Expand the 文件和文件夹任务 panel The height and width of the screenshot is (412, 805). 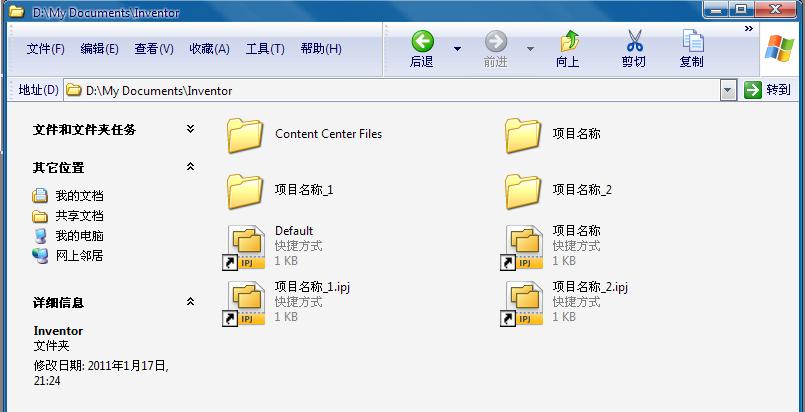click(191, 129)
